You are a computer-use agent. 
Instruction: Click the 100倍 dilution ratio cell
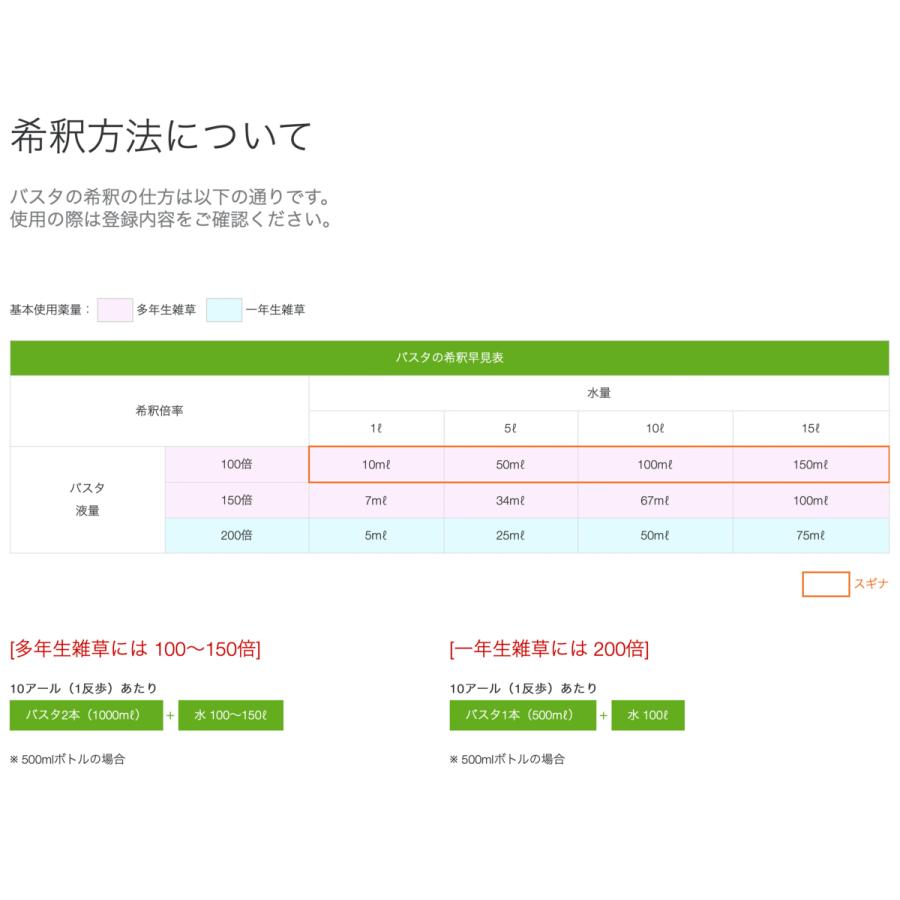point(235,463)
